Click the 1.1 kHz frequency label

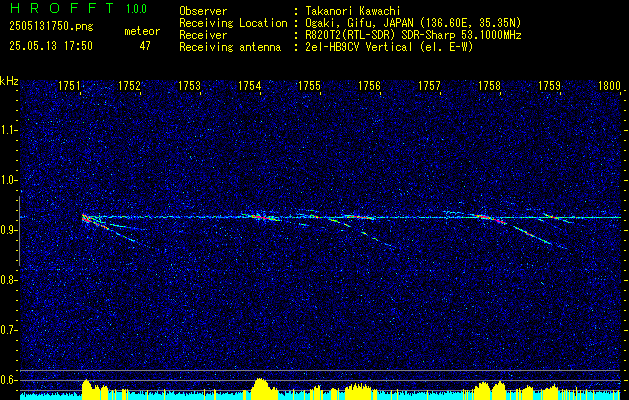click(x=8, y=130)
